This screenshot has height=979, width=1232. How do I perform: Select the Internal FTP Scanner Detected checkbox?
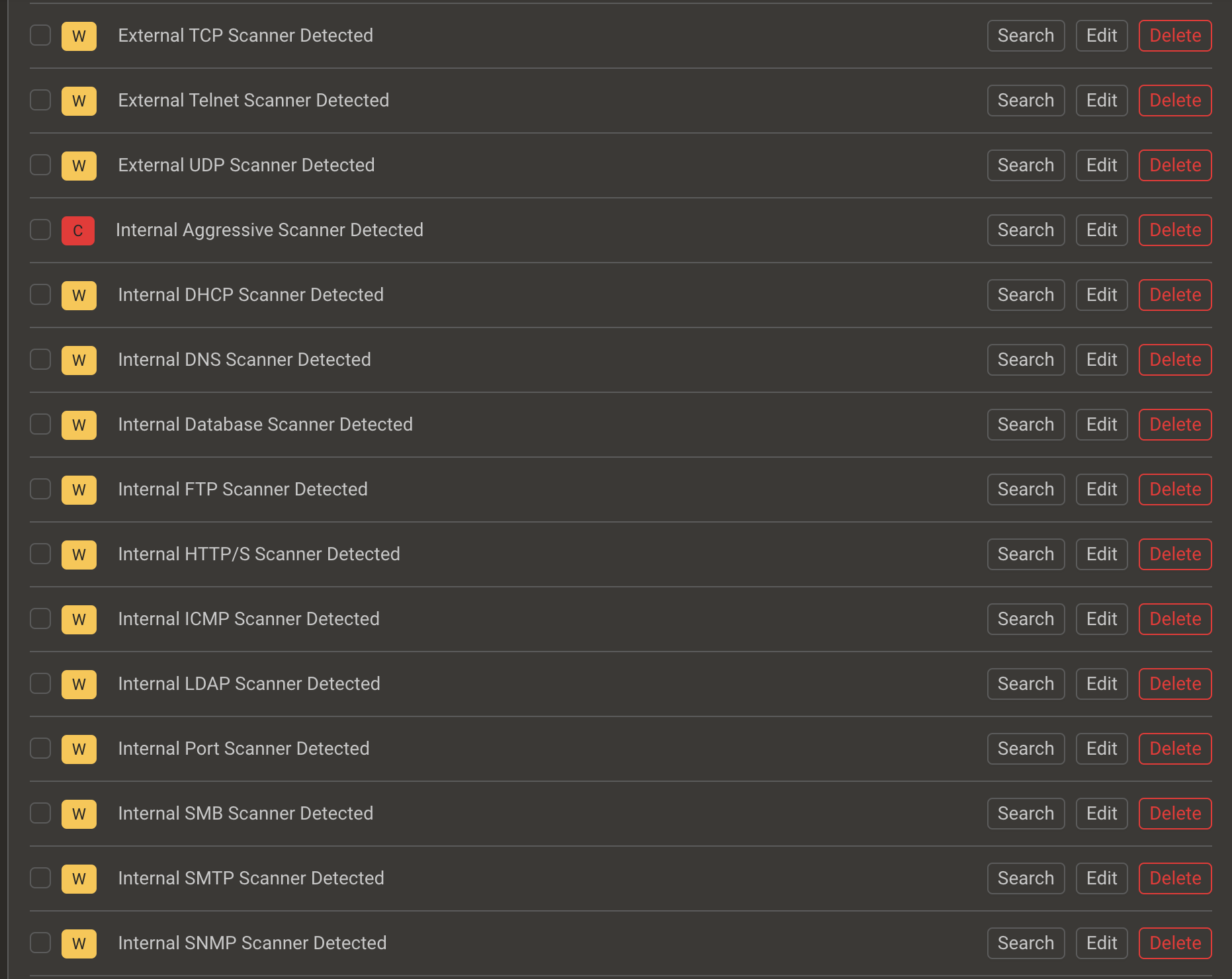pyautogui.click(x=40, y=489)
